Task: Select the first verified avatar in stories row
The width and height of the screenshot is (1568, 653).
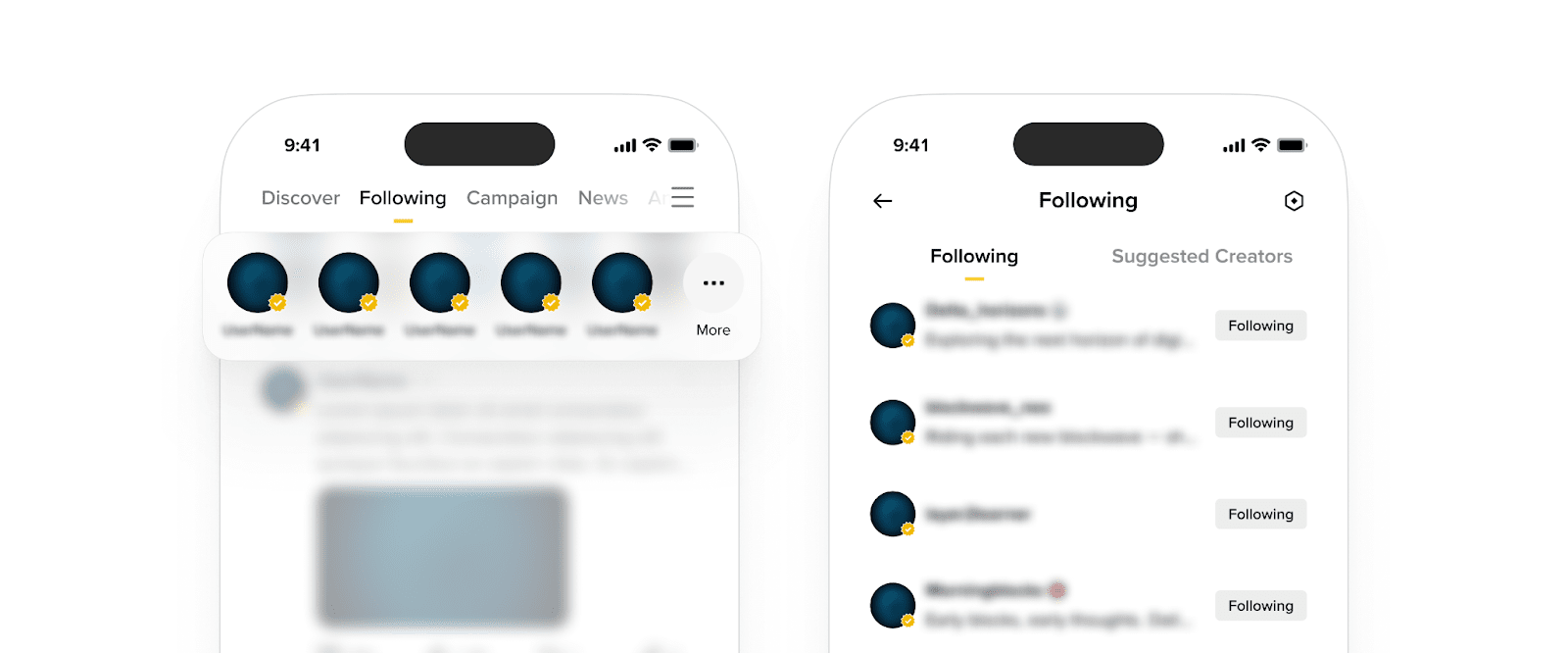Action: pos(258,282)
